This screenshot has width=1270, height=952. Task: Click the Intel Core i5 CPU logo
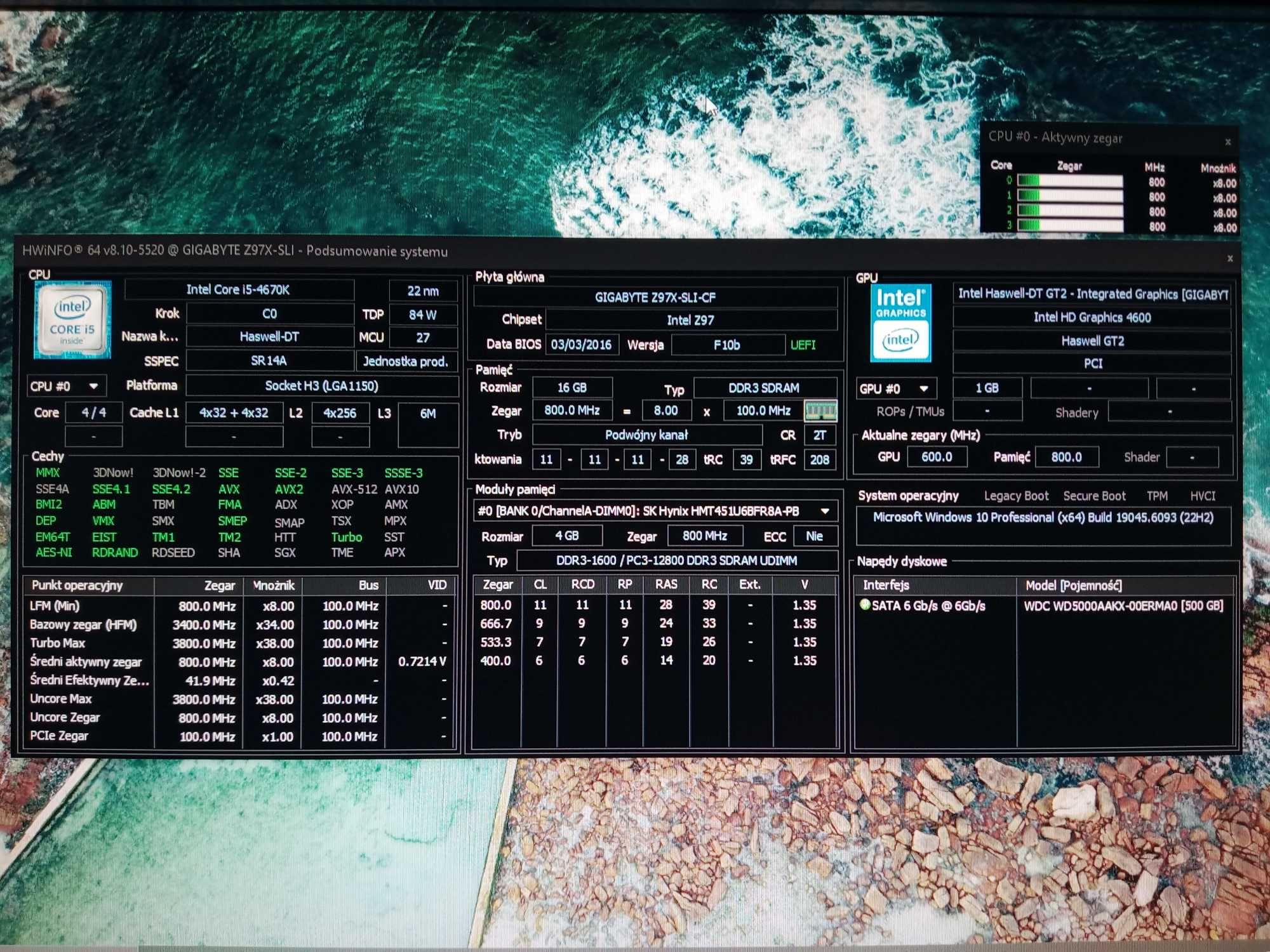click(x=72, y=319)
